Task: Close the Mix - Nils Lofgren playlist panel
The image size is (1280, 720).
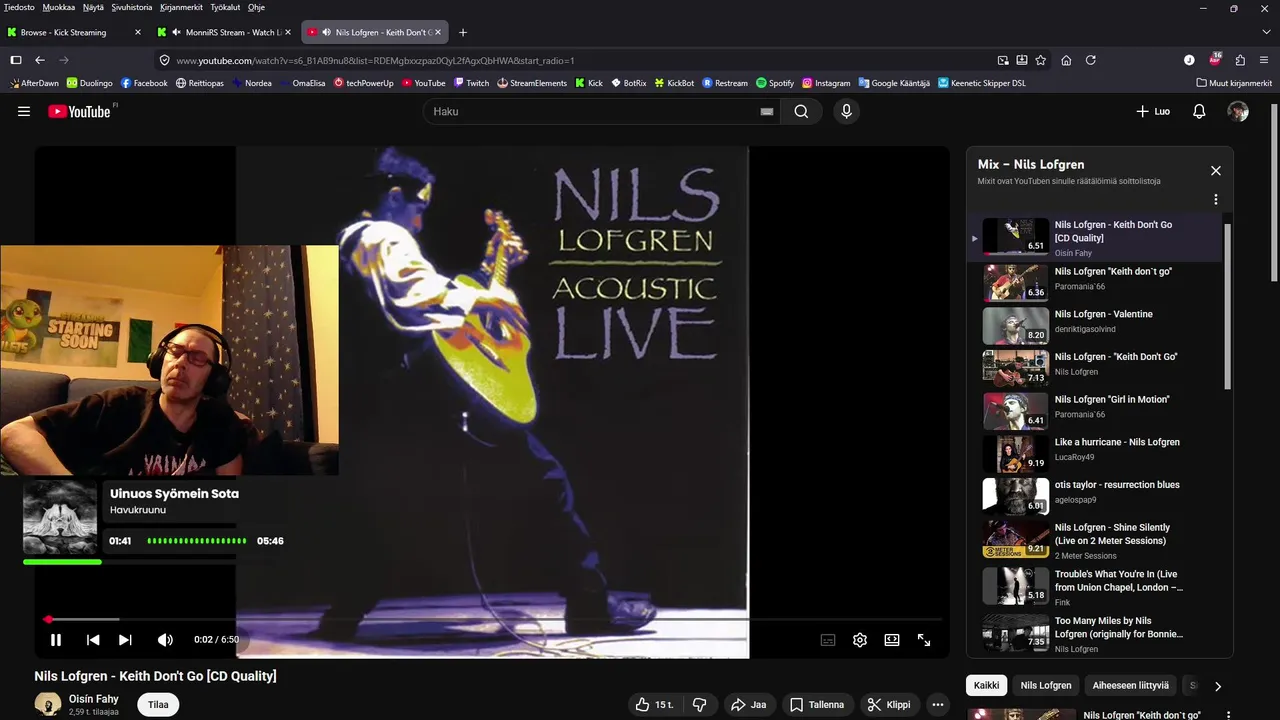Action: tap(1216, 171)
